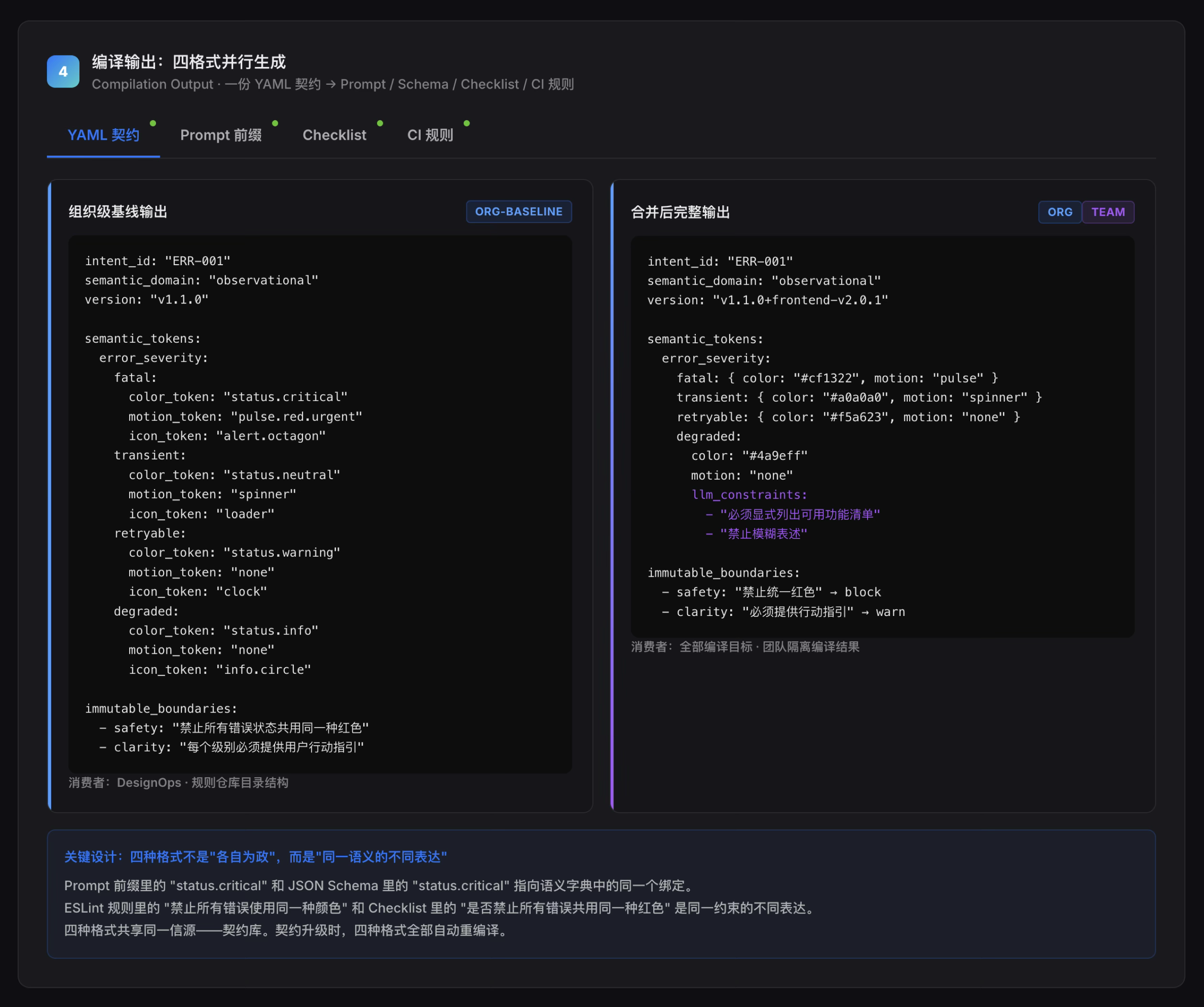This screenshot has height=1007, width=1204.
Task: Click green status dot beside YAML 契约
Action: 153,123
